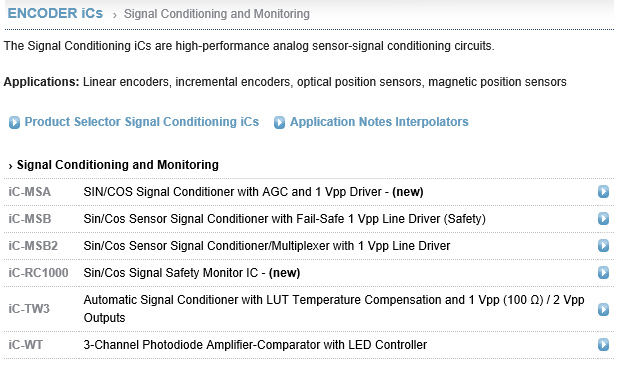The height and width of the screenshot is (383, 619).
Task: Select iC-WT product name
Action: pyautogui.click(x=26, y=345)
